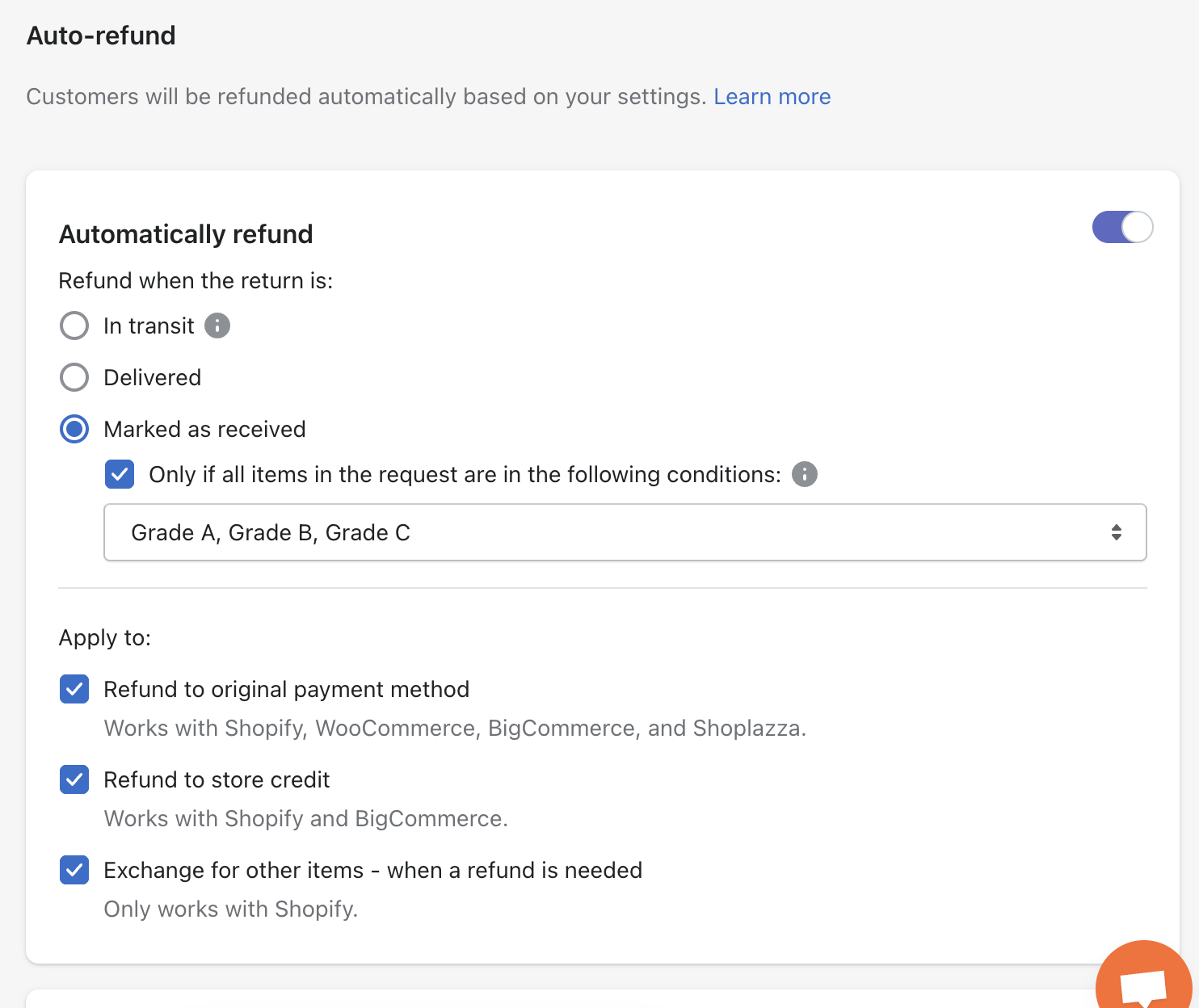Select the In transit radio option
The width and height of the screenshot is (1199, 1008).
pos(74,325)
